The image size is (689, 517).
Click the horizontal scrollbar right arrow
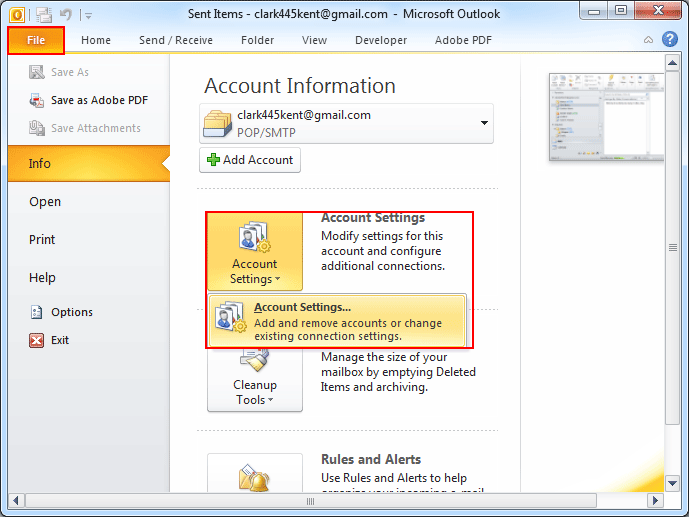pos(655,500)
